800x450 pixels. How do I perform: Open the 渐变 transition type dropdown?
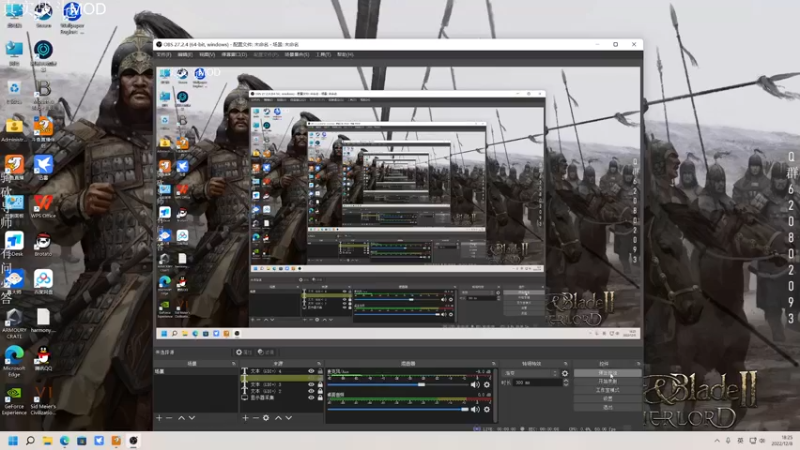[x=531, y=373]
